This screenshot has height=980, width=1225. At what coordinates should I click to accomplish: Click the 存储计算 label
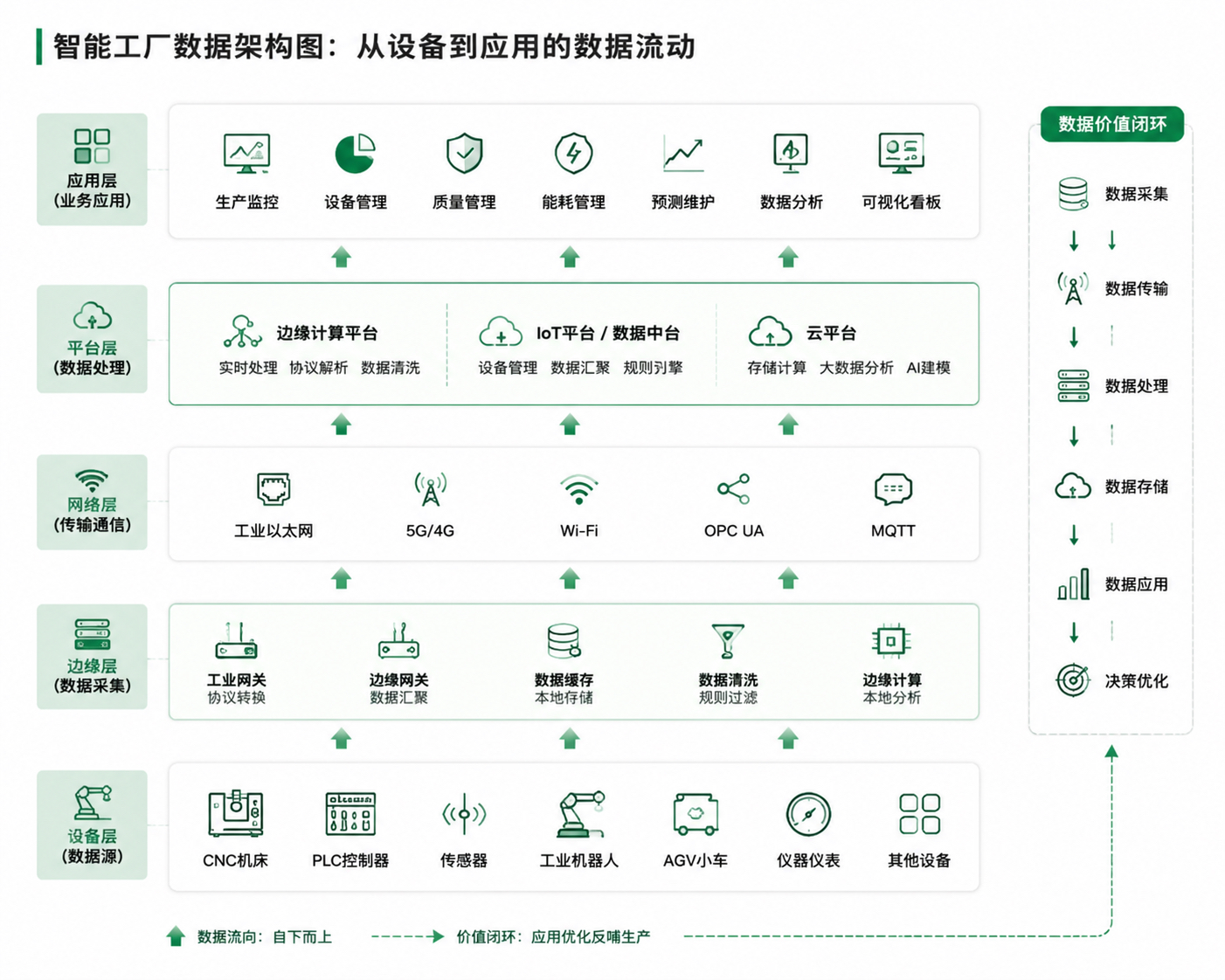point(777,368)
